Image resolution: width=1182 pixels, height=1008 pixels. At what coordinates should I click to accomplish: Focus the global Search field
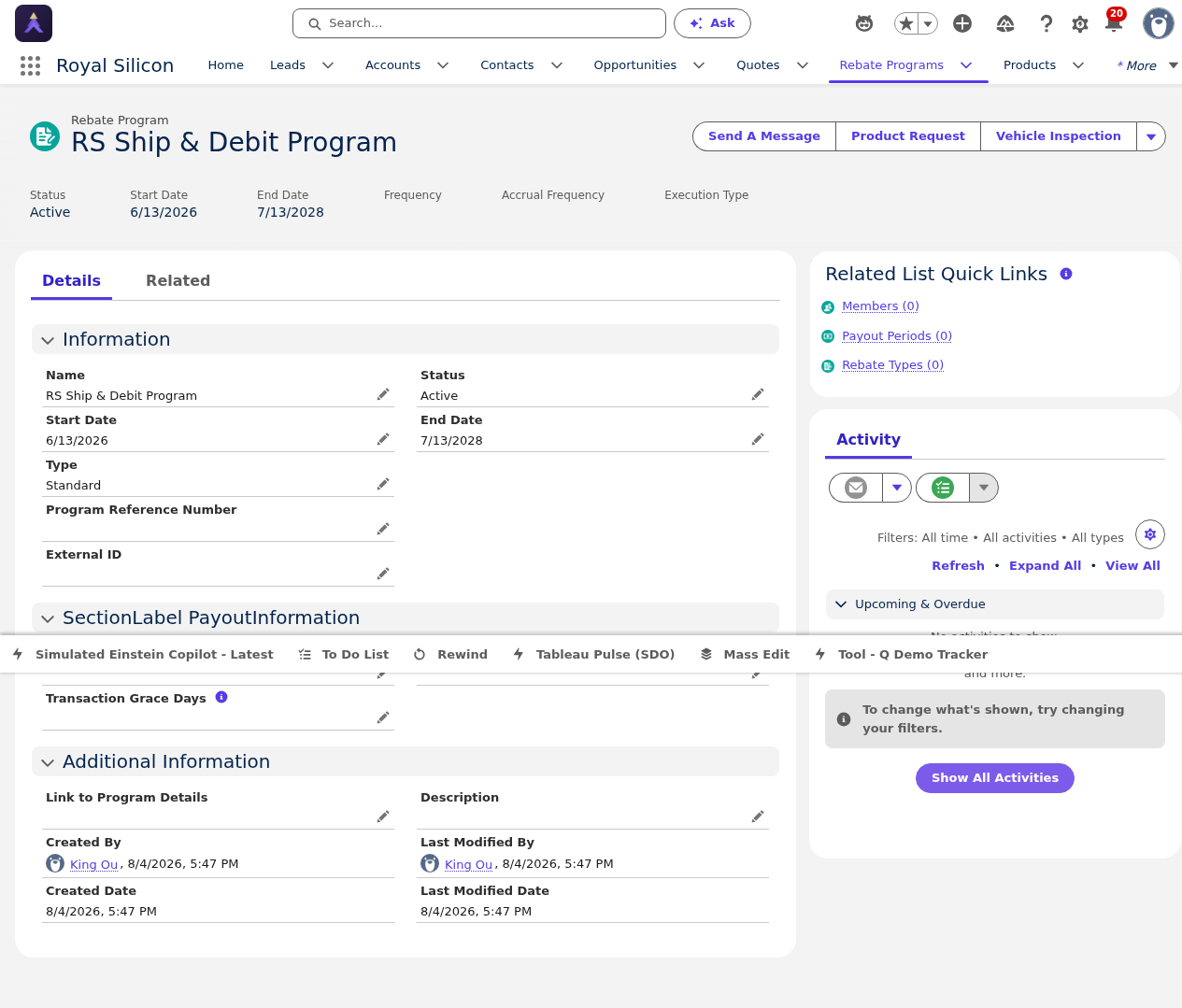click(x=479, y=23)
